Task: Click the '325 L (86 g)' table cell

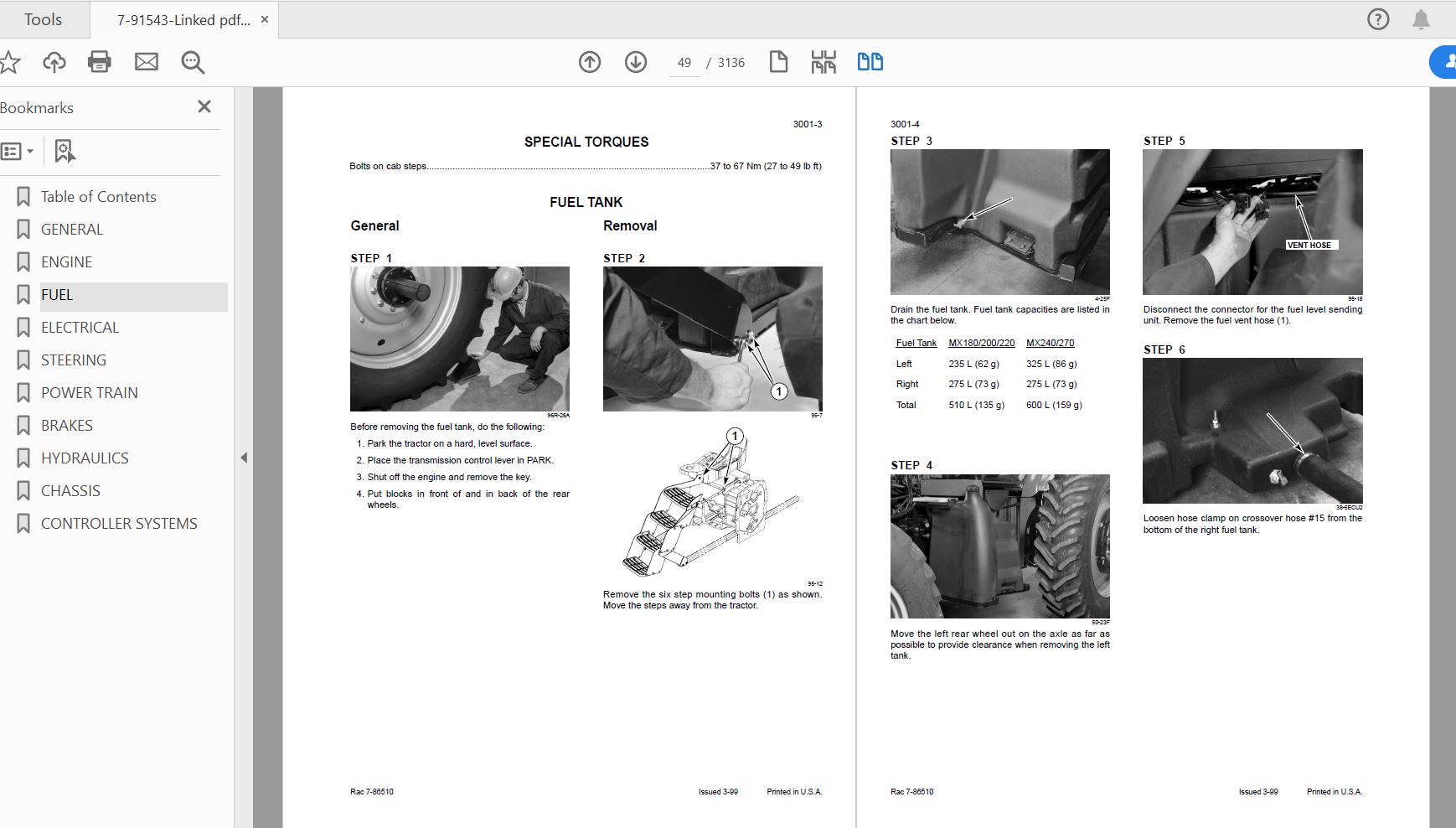Action: [1051, 365]
